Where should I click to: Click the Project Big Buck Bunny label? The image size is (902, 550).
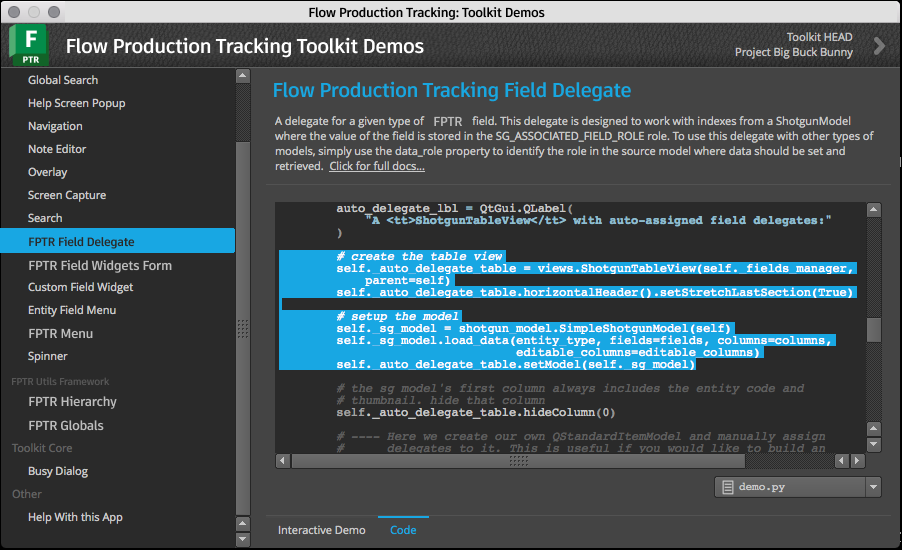793,52
